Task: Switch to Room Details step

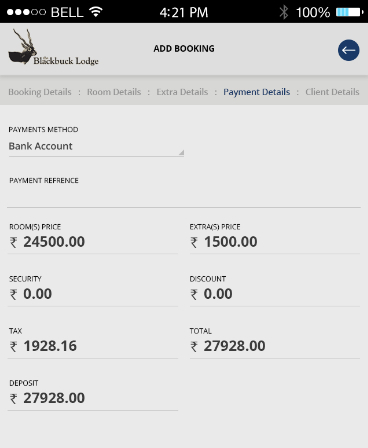Action: click(x=114, y=92)
